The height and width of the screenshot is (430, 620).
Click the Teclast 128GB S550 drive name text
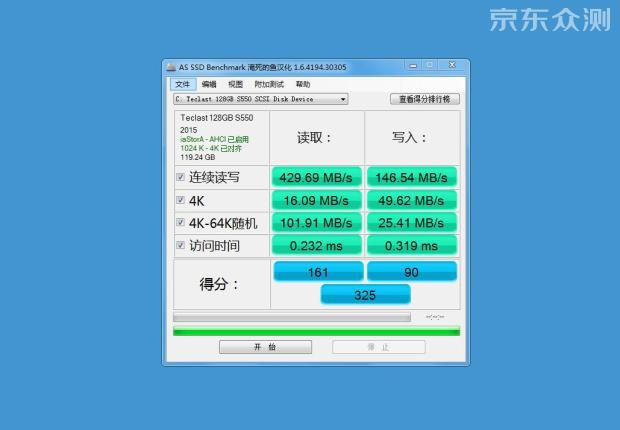217,118
